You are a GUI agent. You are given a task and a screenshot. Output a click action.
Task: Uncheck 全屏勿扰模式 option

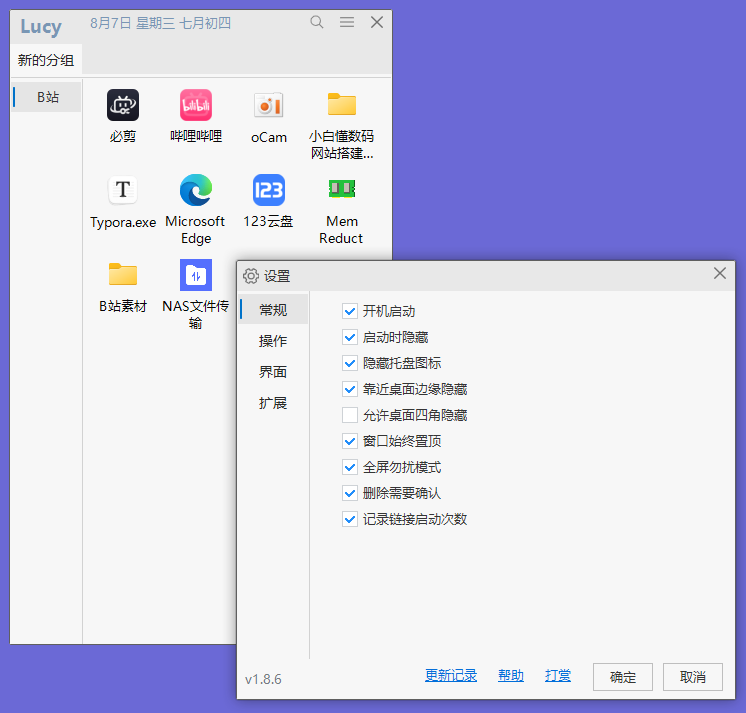pyautogui.click(x=350, y=467)
